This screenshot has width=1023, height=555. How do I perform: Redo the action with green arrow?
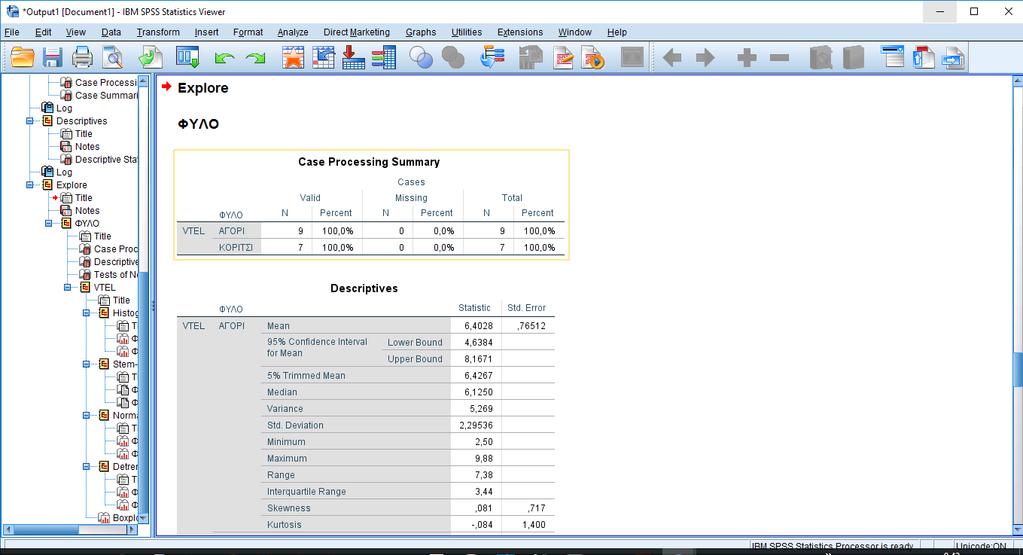point(255,58)
